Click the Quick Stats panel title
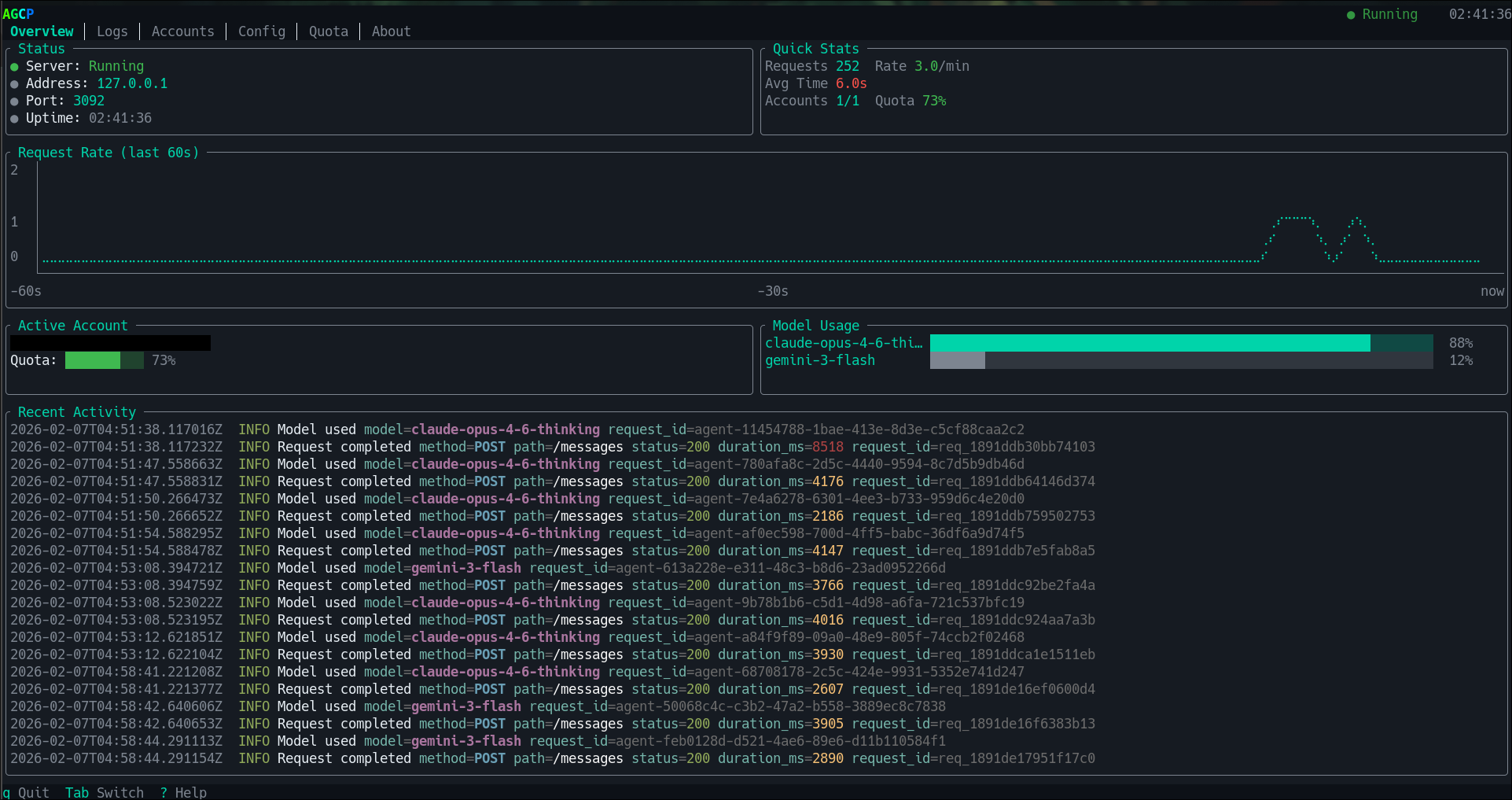The height and width of the screenshot is (800, 1512). tap(816, 49)
